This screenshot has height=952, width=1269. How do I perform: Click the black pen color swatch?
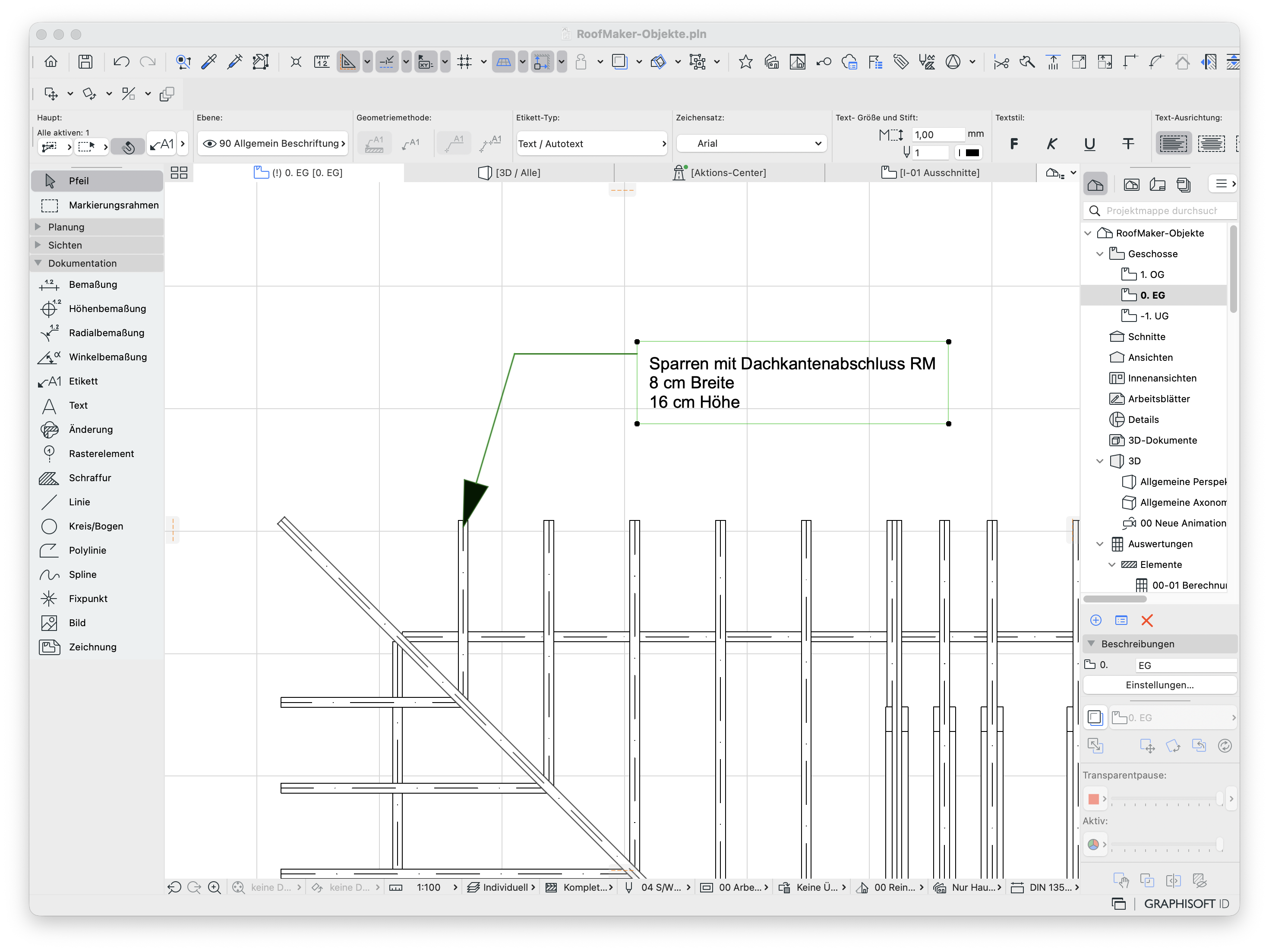click(x=972, y=152)
